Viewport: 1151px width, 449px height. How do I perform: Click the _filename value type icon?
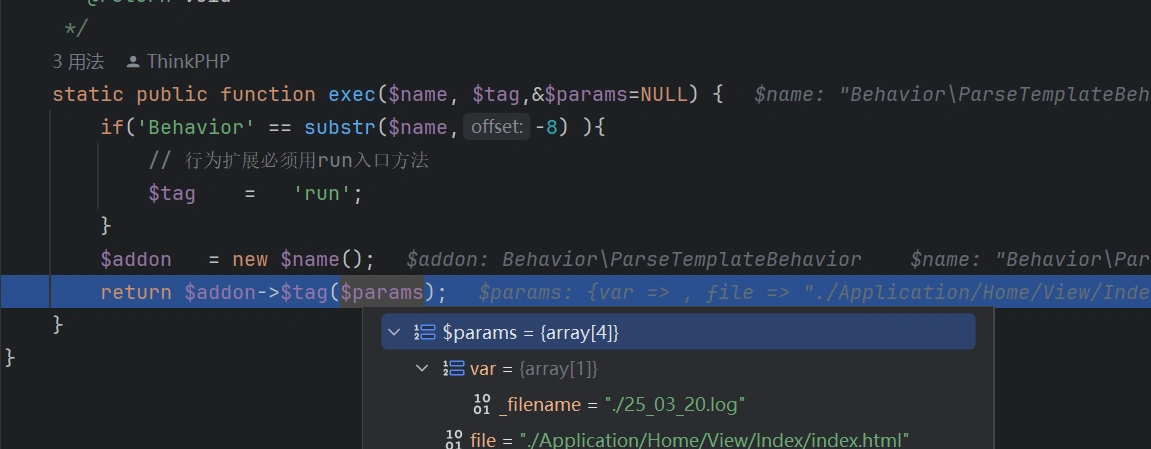point(482,404)
